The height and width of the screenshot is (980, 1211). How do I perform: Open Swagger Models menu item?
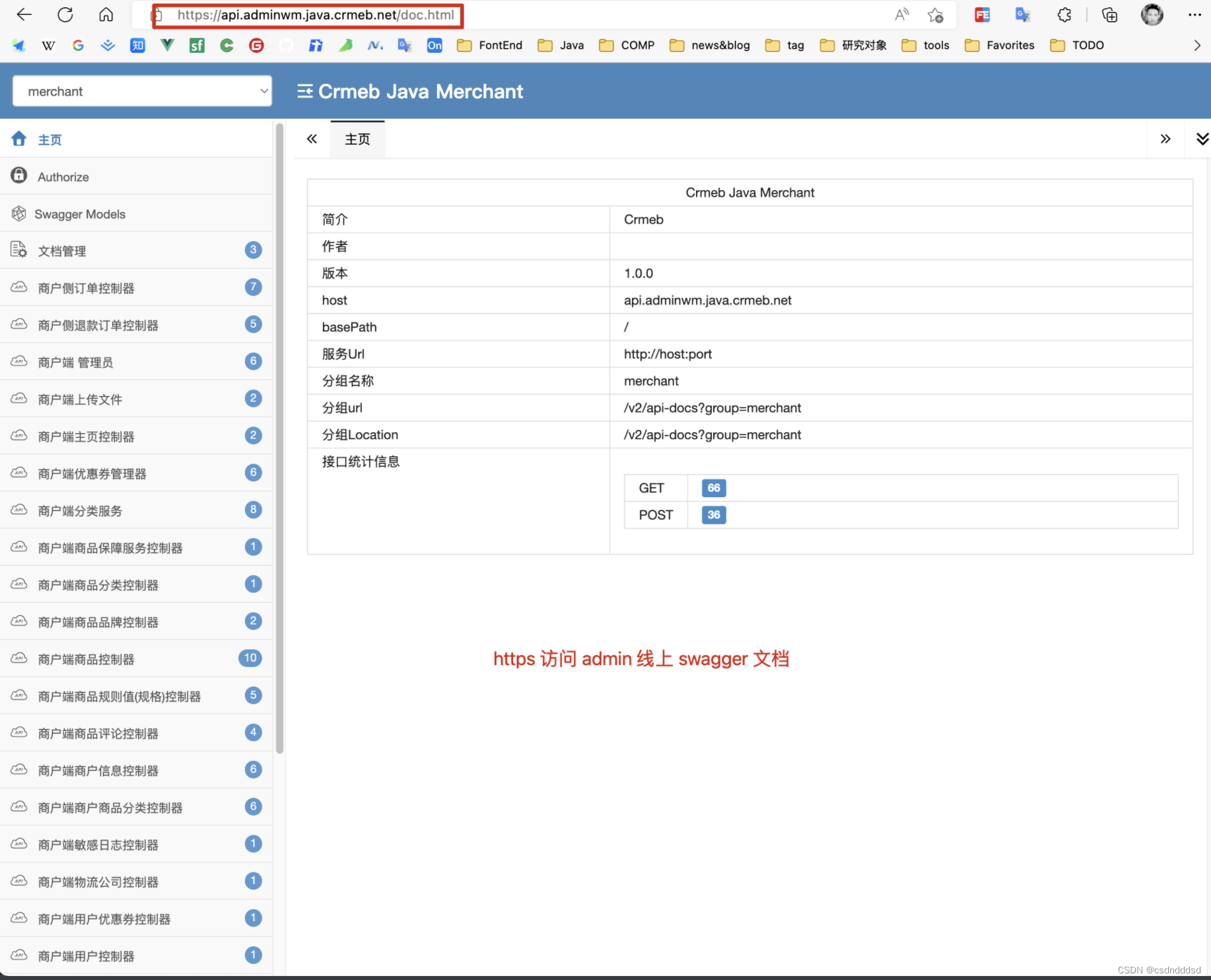coord(136,213)
